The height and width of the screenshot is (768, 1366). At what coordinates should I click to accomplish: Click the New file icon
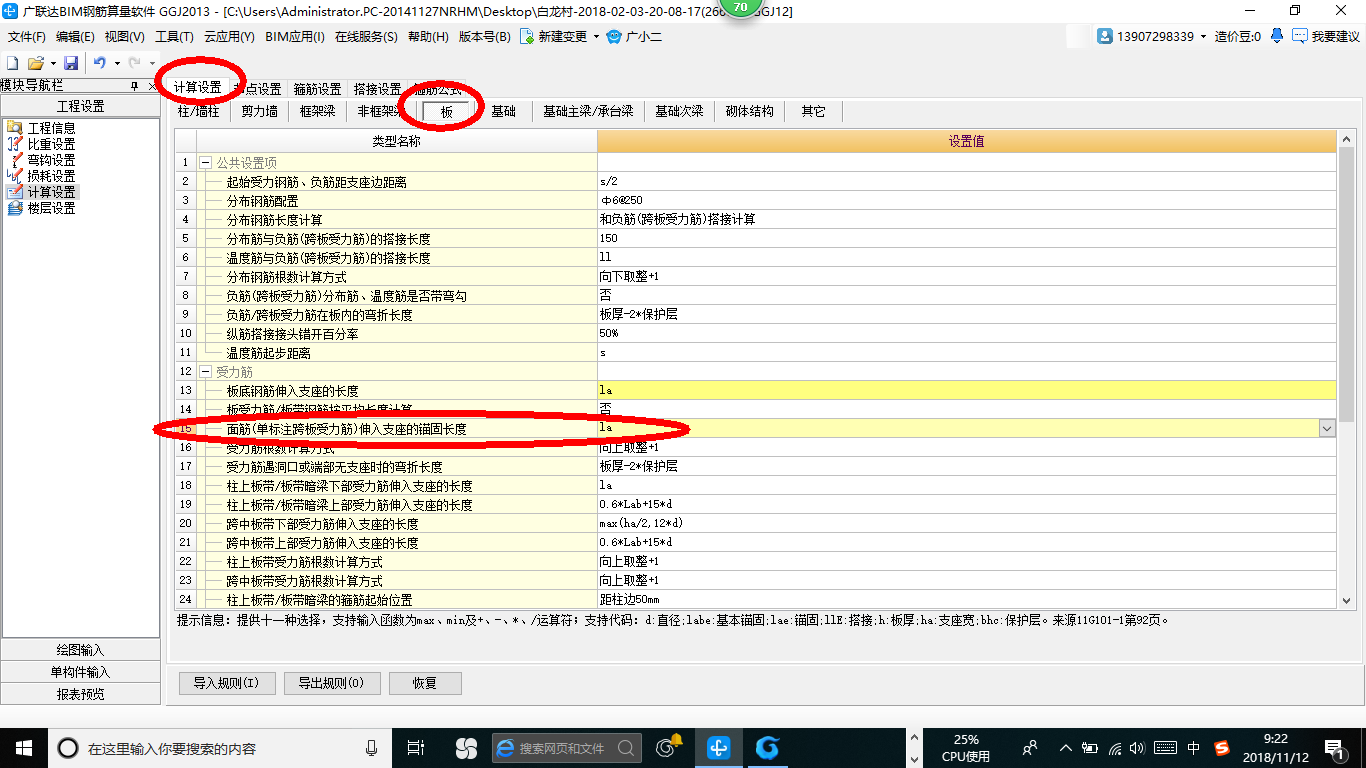click(13, 62)
